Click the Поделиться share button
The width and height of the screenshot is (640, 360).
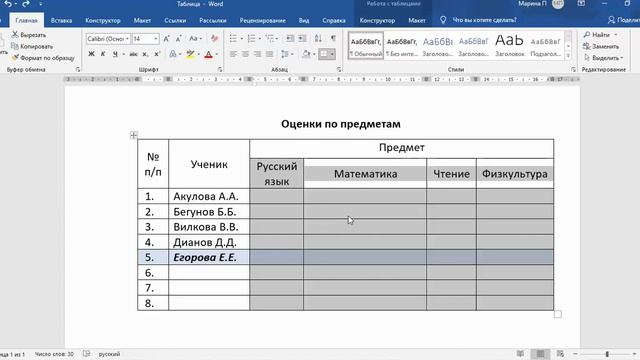(623, 20)
